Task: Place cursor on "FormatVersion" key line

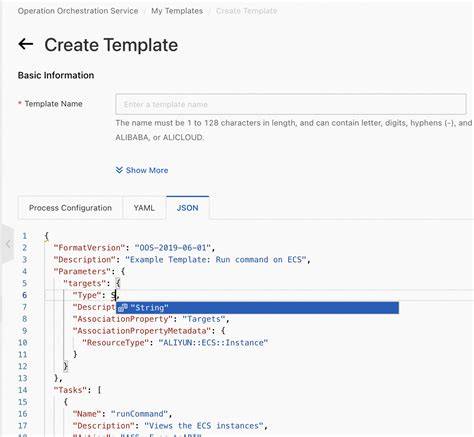Action: 89,248
